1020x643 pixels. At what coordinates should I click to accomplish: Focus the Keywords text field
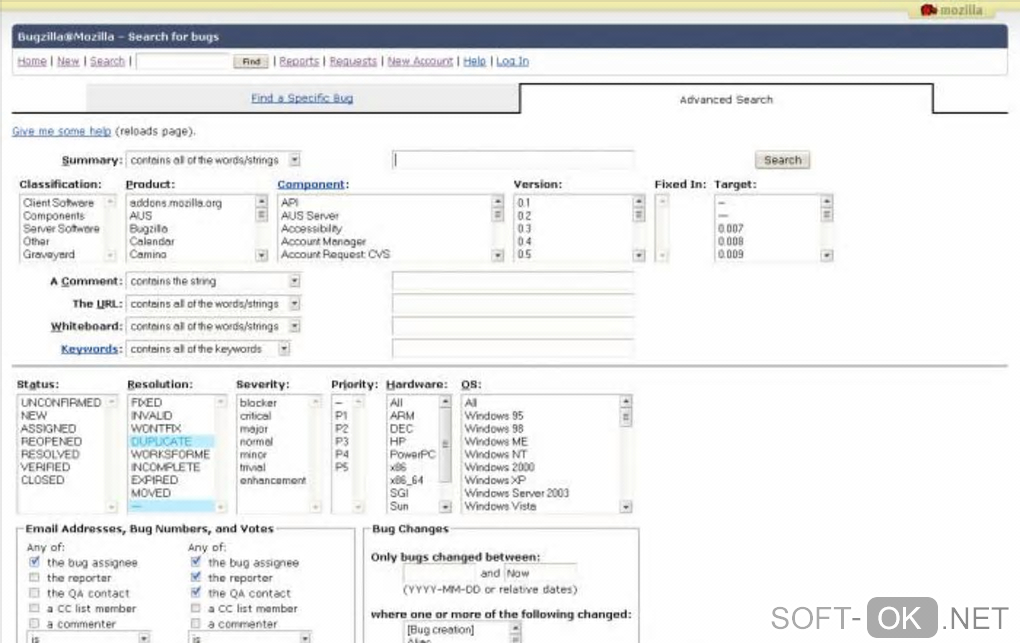(513, 349)
